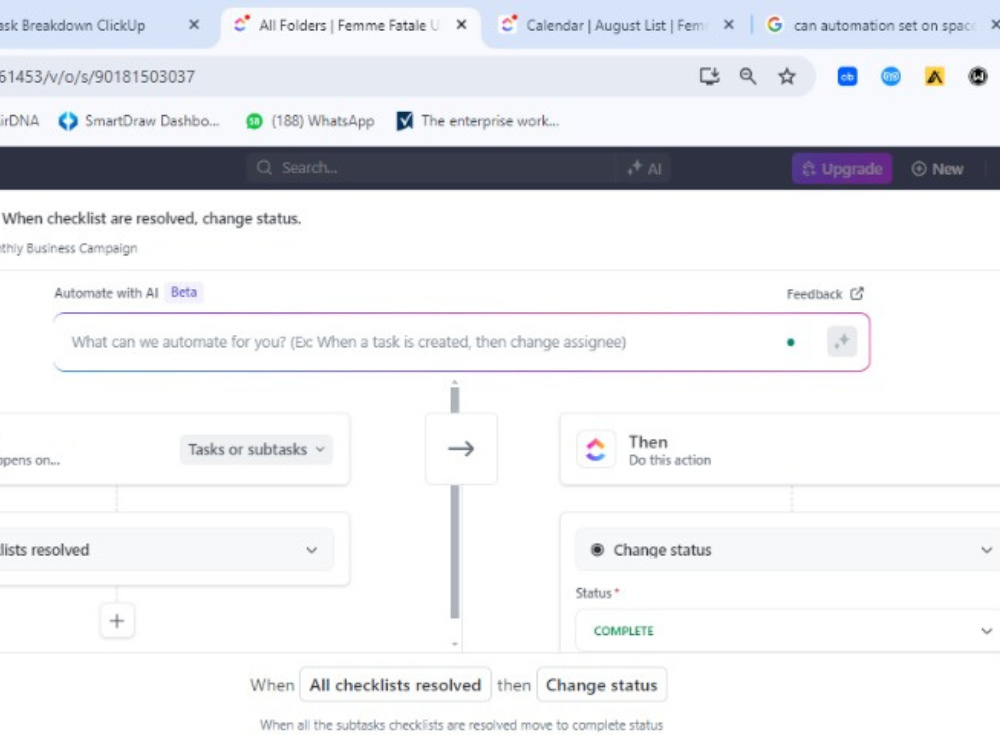This screenshot has height=750, width=1000.
Task: Open the Change status action dropdown
Action: 788,550
